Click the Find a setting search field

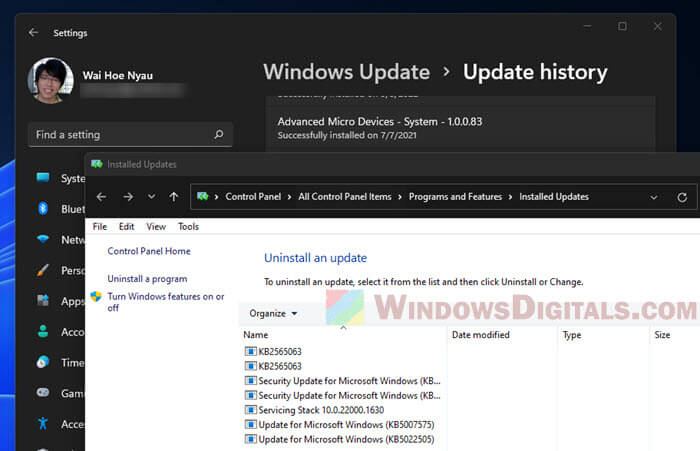pyautogui.click(x=130, y=134)
